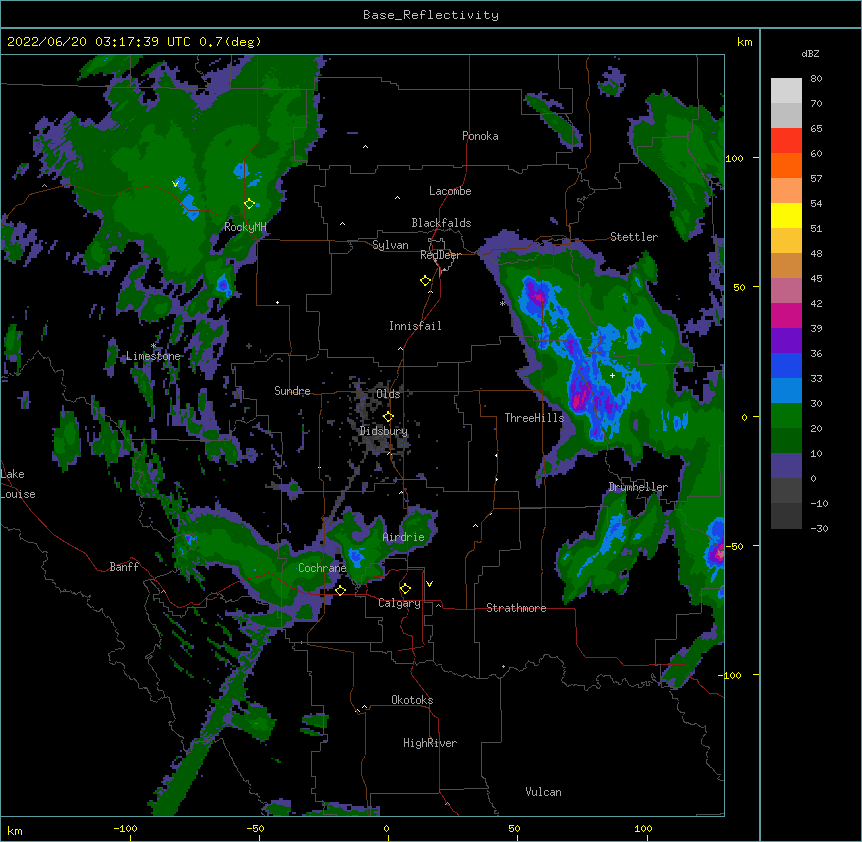Viewport: 862px width, 842px height.
Task: Click the -30 value on the dBZ scale
Action: coord(819,529)
